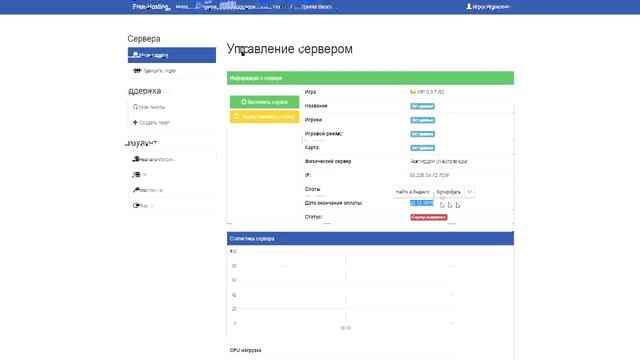Click the red server status badge
The width and height of the screenshot is (640, 360).
click(429, 217)
